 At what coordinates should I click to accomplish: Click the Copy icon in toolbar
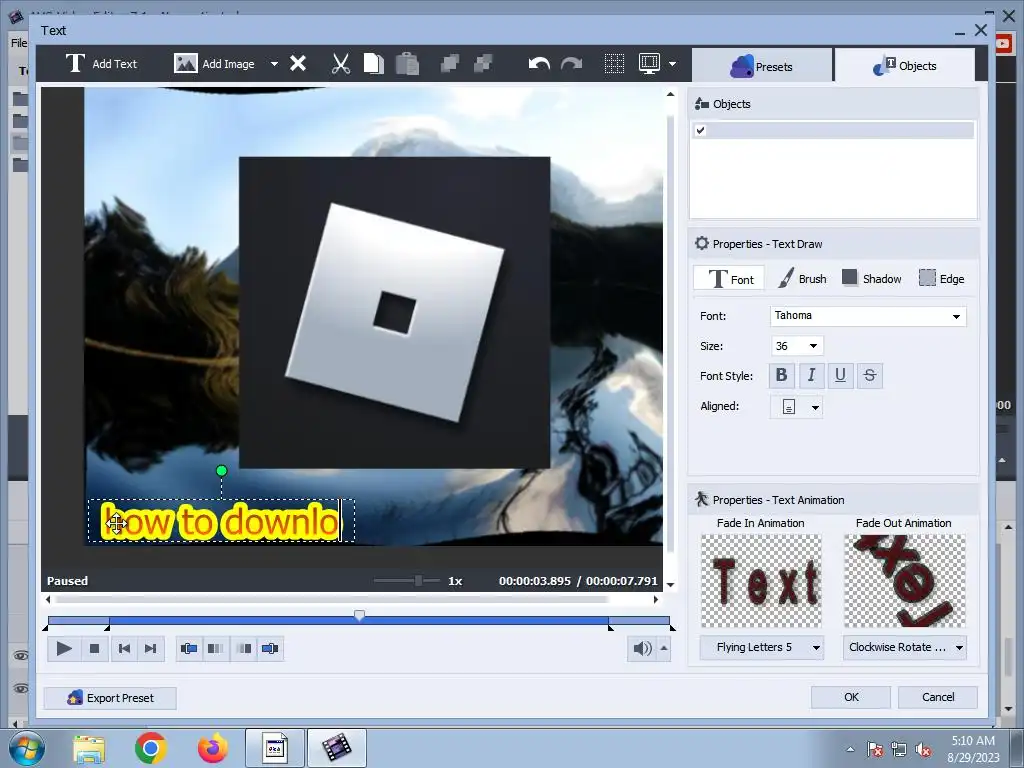(374, 64)
